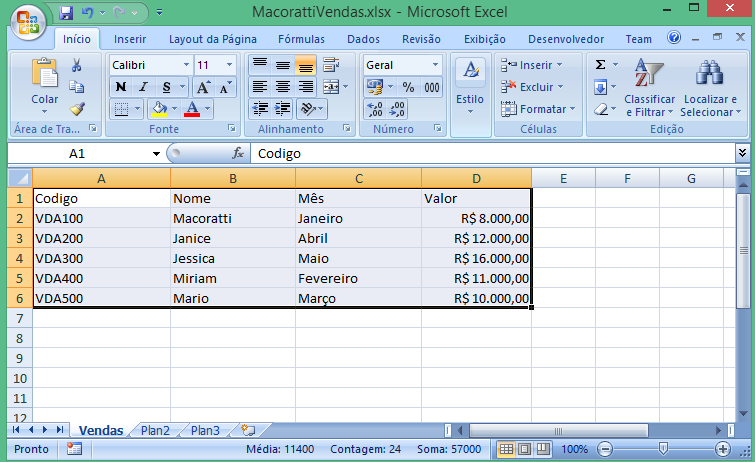Image resolution: width=755 pixels, height=462 pixels.
Task: Toggle italic formatting
Action: [x=143, y=87]
